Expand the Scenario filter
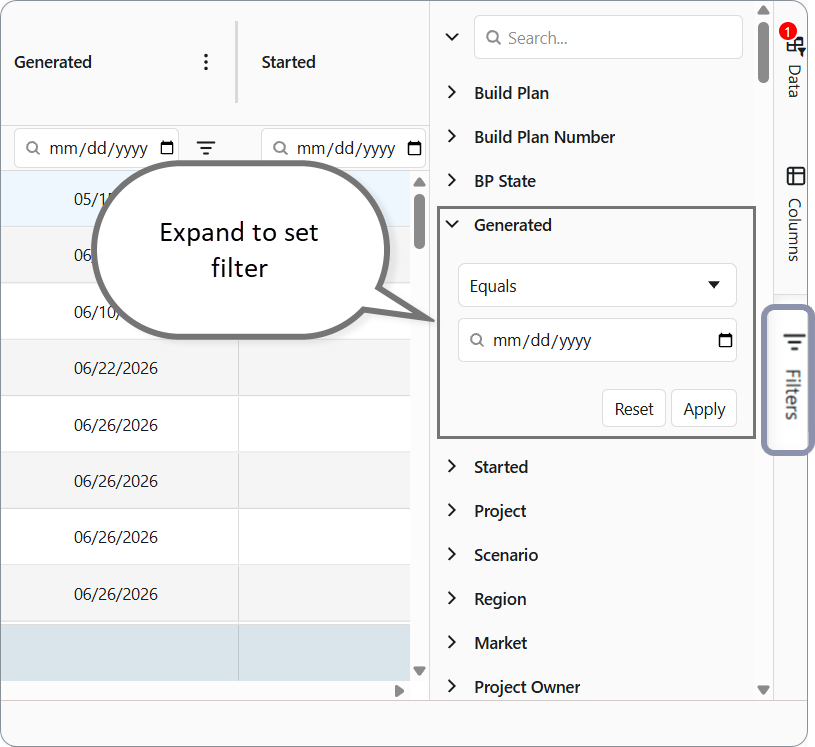815x747 pixels. click(x=452, y=555)
